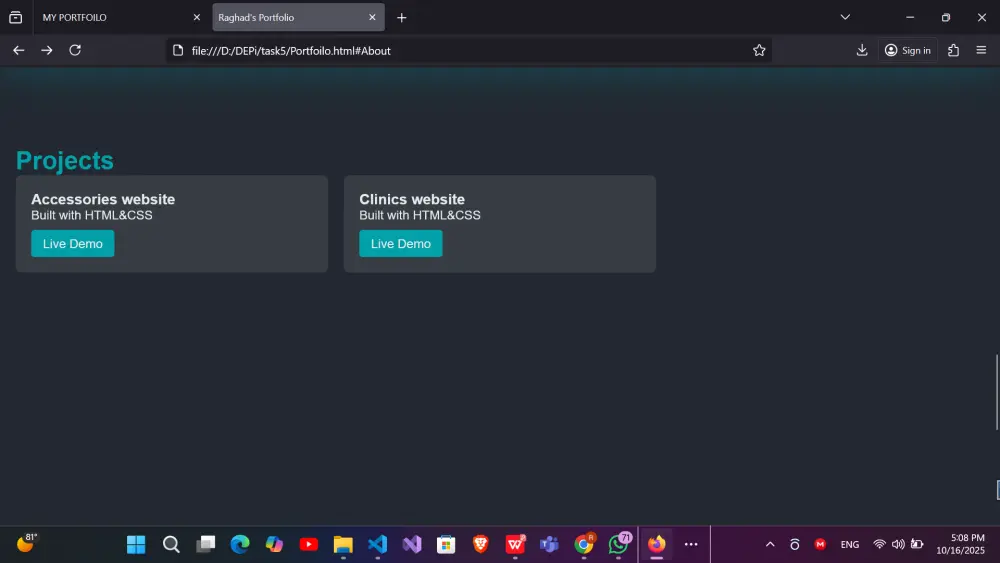
Task: Open a new browser tab
Action: pos(401,17)
